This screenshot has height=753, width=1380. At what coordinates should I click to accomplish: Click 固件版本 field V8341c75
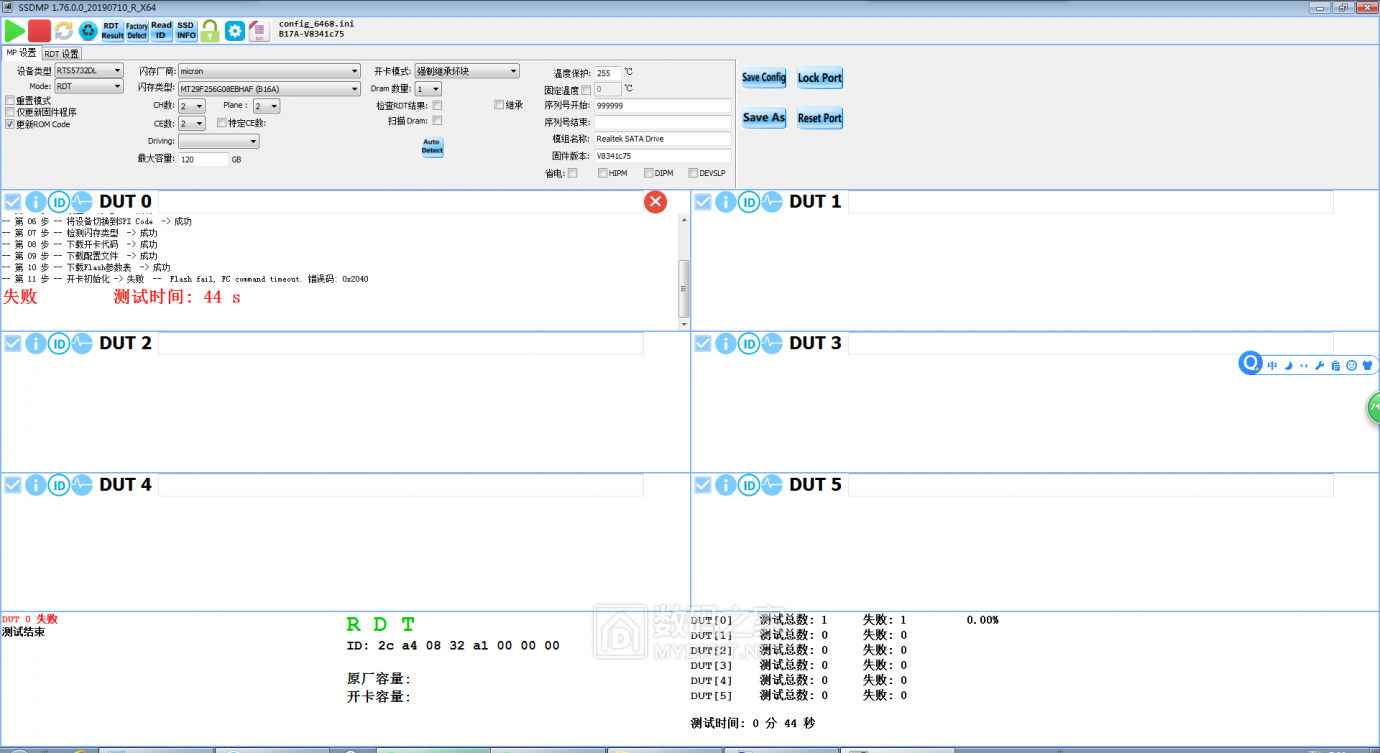pyautogui.click(x=662, y=156)
